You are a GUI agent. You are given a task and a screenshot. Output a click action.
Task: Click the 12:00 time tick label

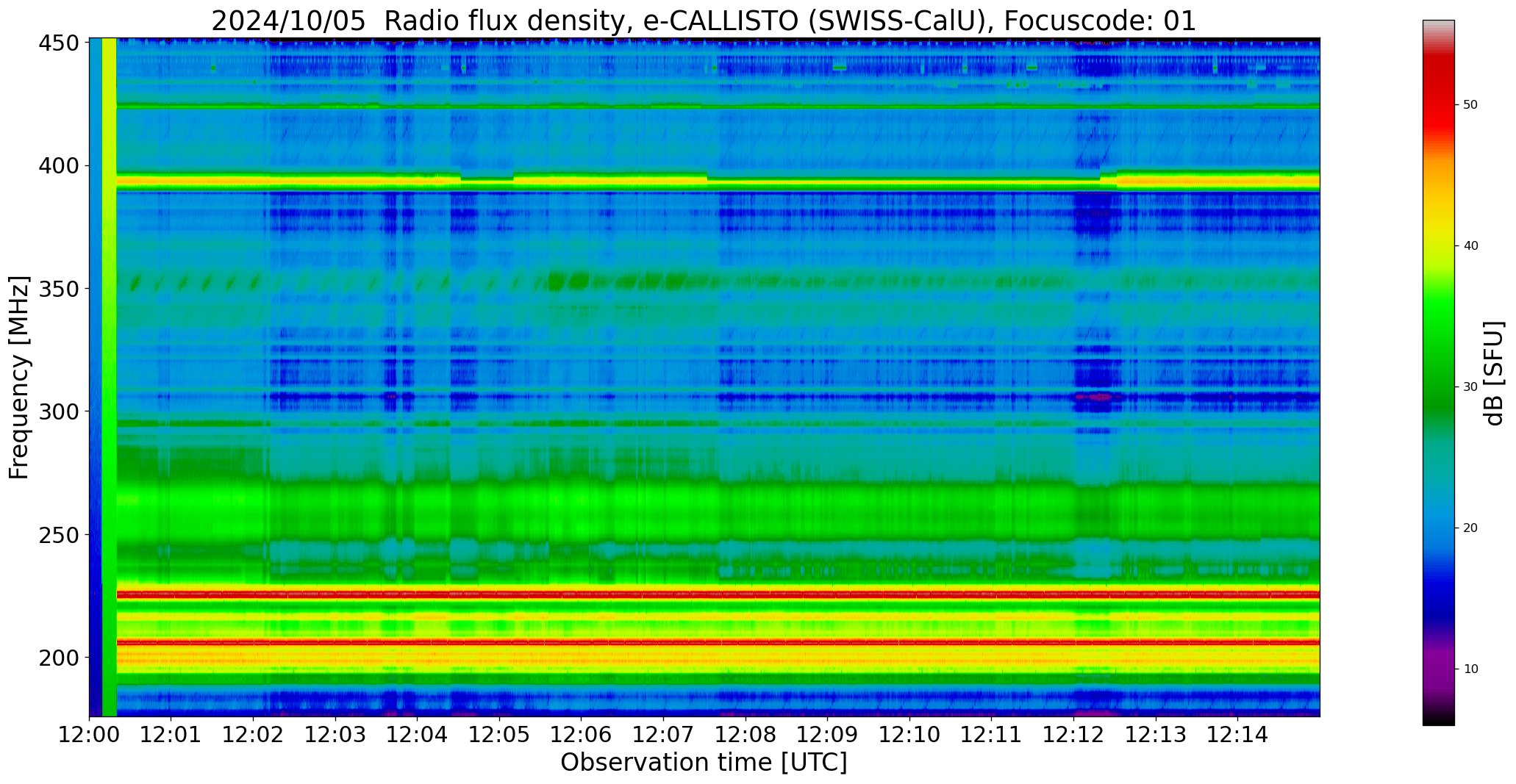[x=90, y=734]
